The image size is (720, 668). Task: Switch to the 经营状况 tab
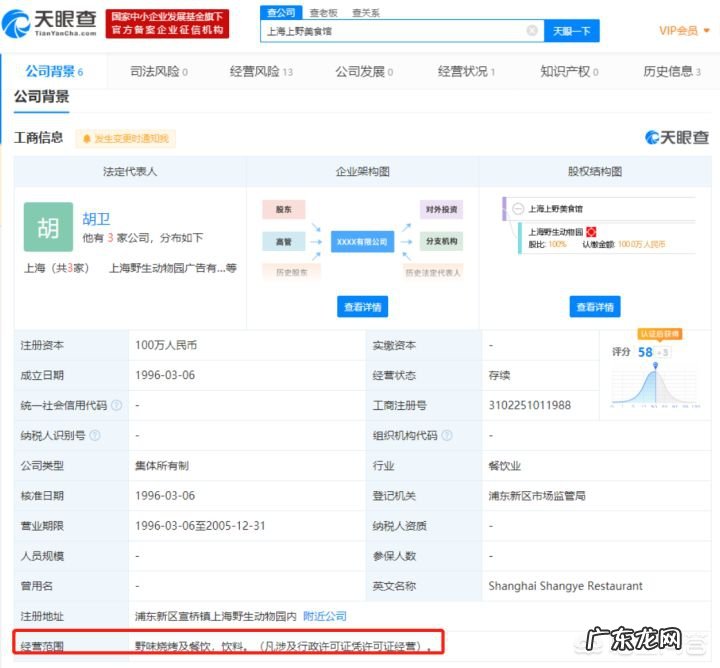click(466, 72)
